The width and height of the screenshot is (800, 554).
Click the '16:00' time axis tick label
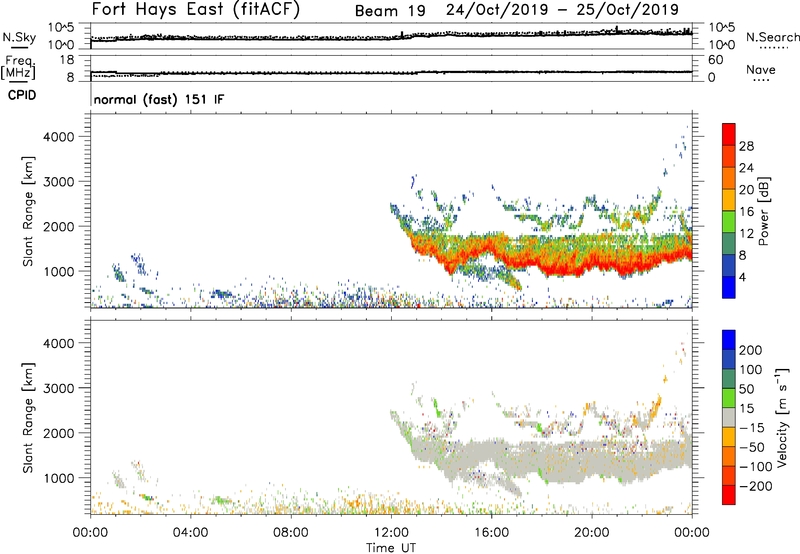pos(491,533)
